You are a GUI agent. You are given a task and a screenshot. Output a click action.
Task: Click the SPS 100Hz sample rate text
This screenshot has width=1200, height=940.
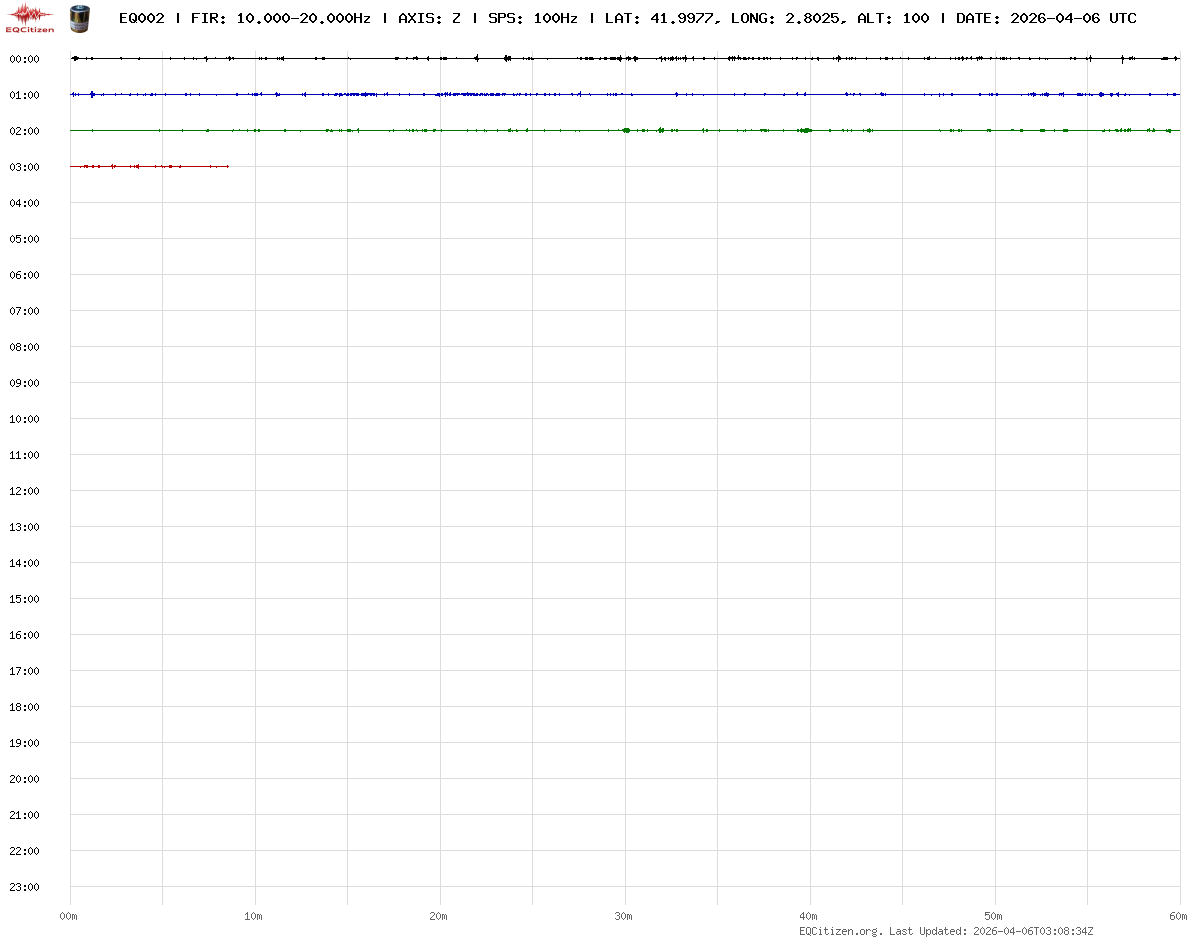click(x=533, y=18)
